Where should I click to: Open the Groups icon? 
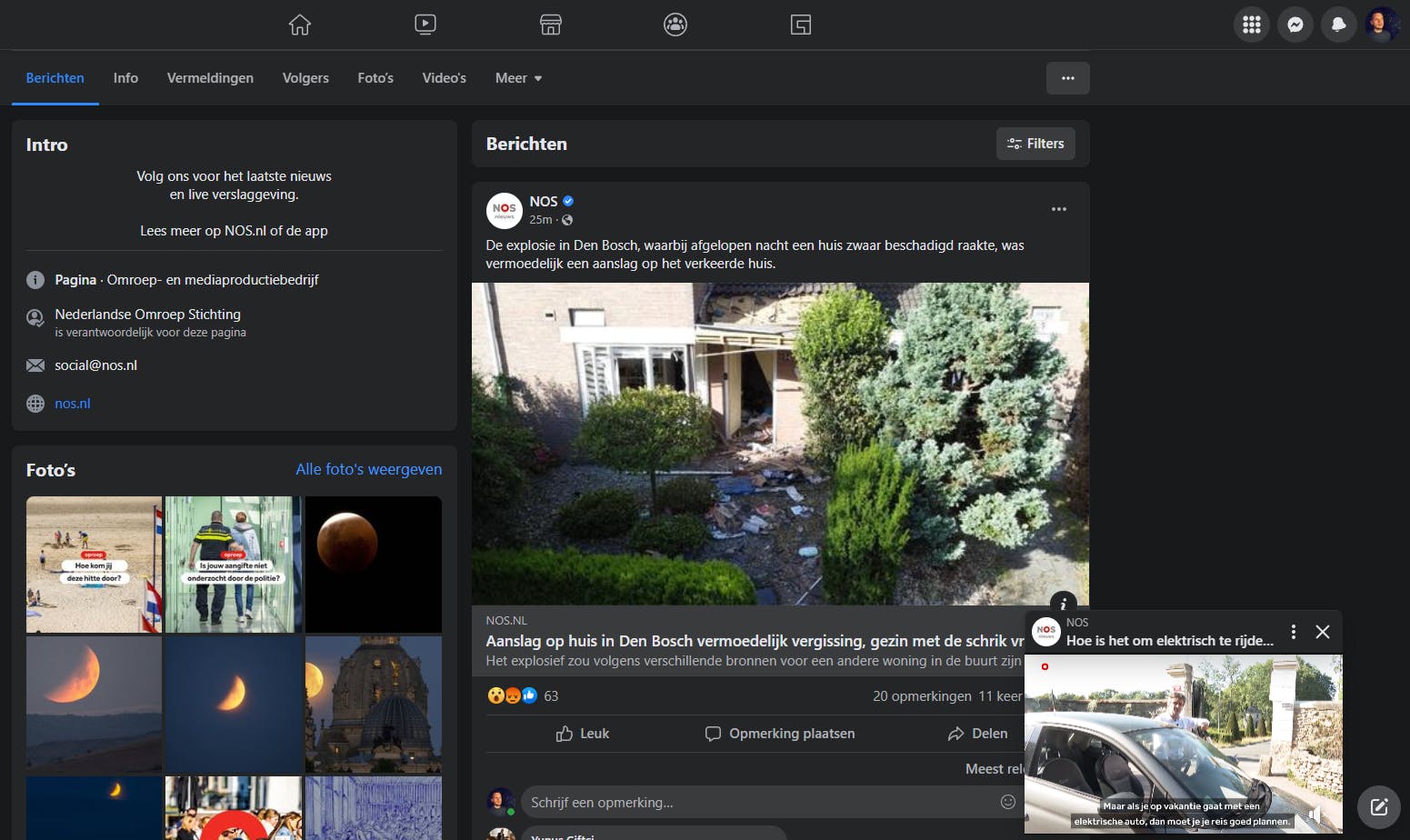tap(675, 25)
